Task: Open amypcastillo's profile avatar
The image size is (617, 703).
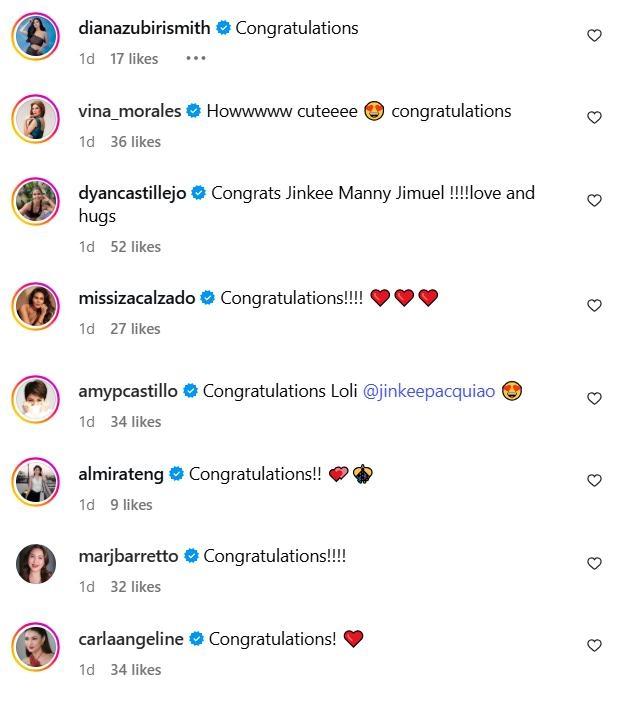Action: (36, 399)
